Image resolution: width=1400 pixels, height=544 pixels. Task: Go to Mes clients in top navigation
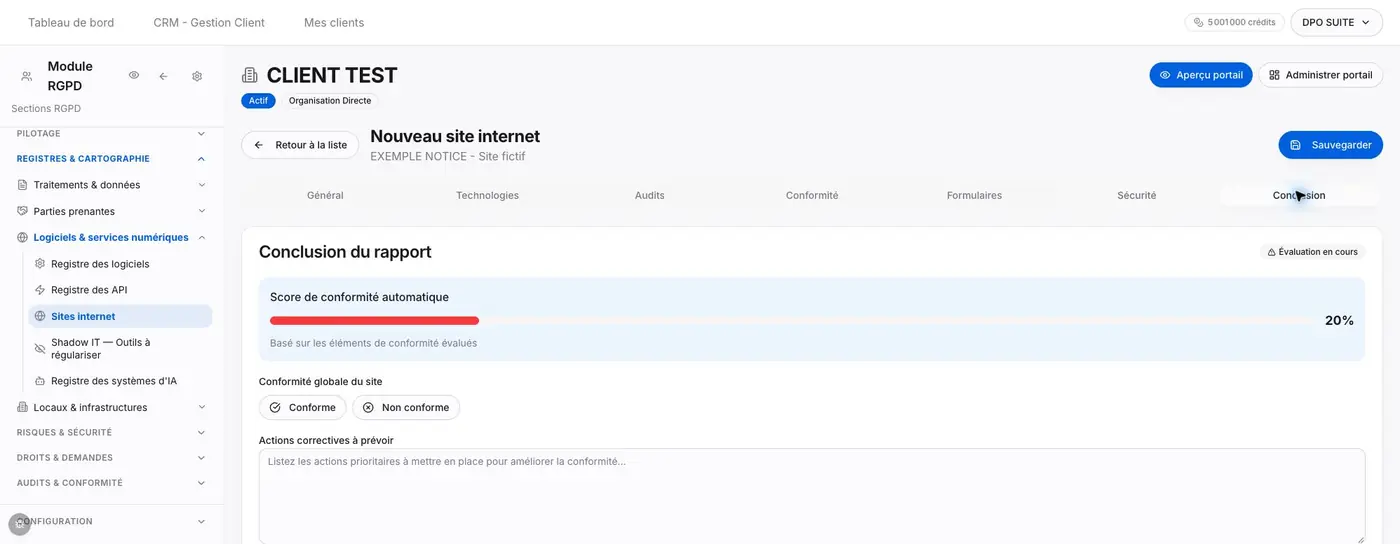tap(334, 22)
